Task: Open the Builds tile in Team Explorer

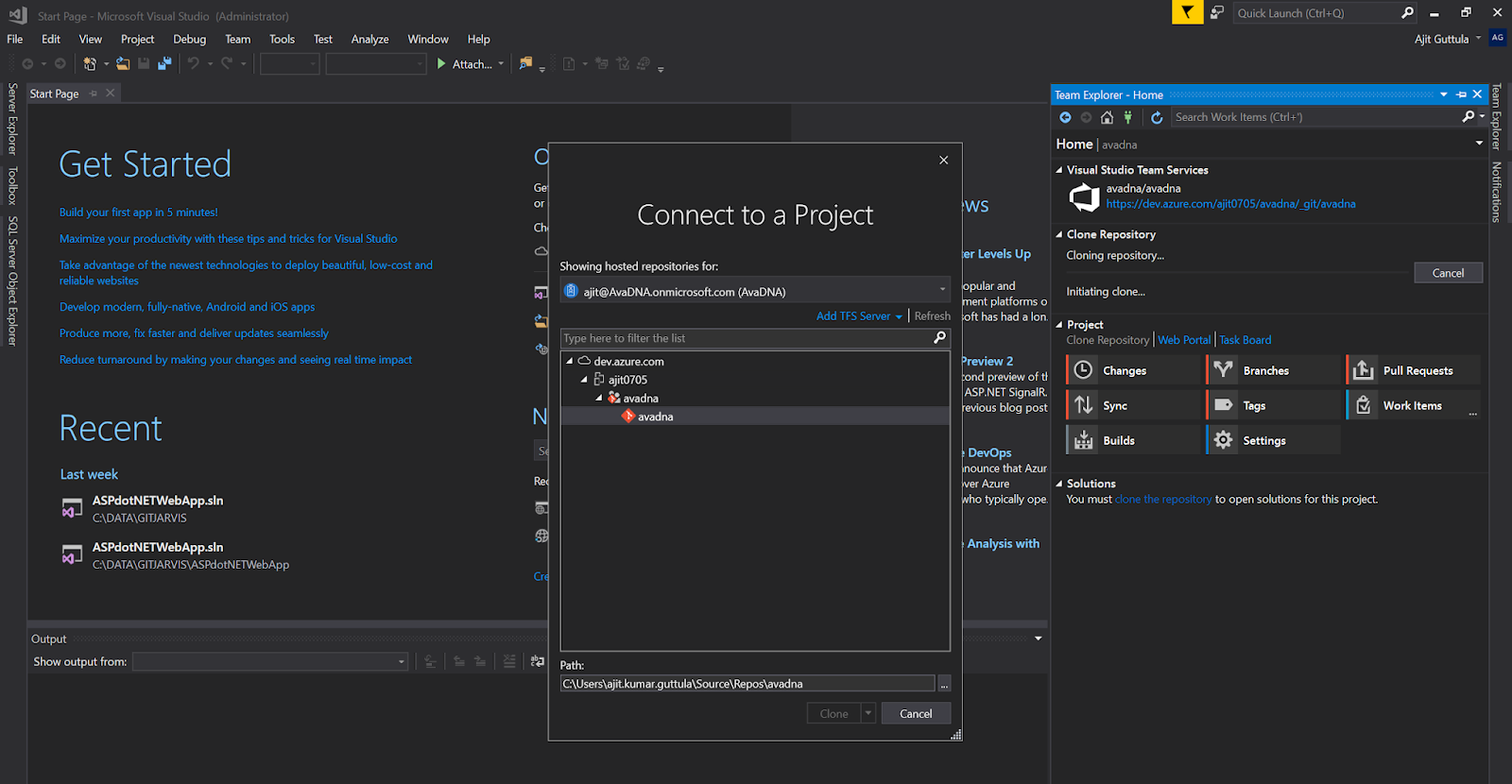Action: pyautogui.click(x=1132, y=440)
